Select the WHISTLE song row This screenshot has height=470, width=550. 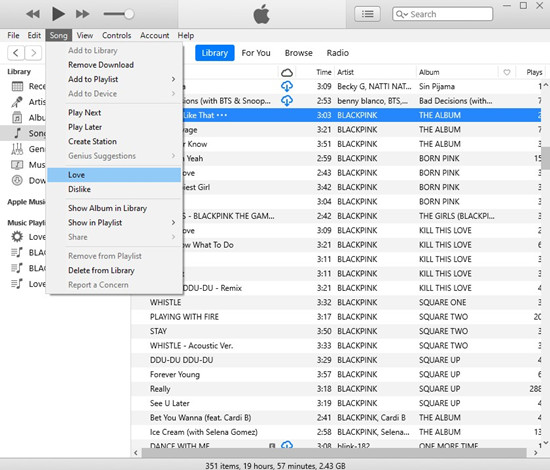tap(336, 302)
